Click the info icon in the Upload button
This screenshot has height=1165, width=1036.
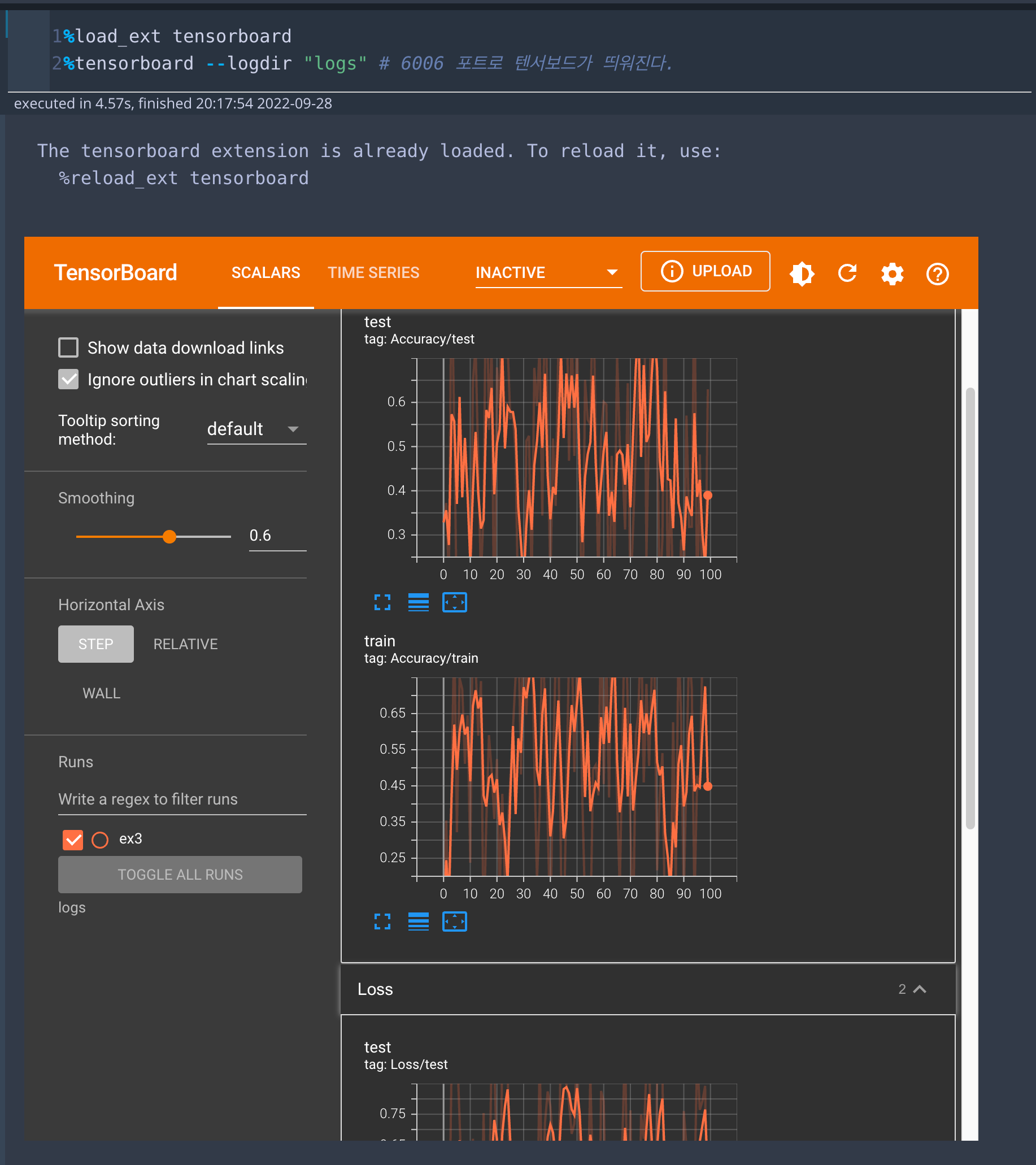coord(671,271)
